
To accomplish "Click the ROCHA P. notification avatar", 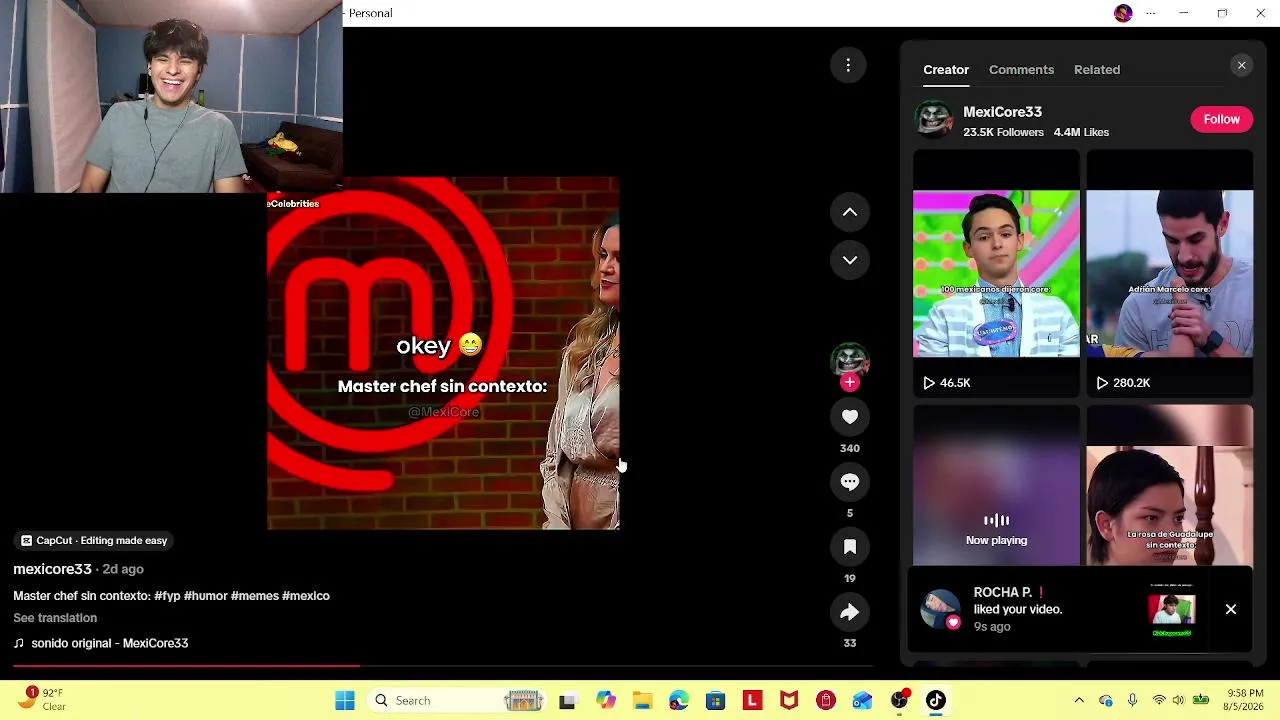I will pos(940,609).
